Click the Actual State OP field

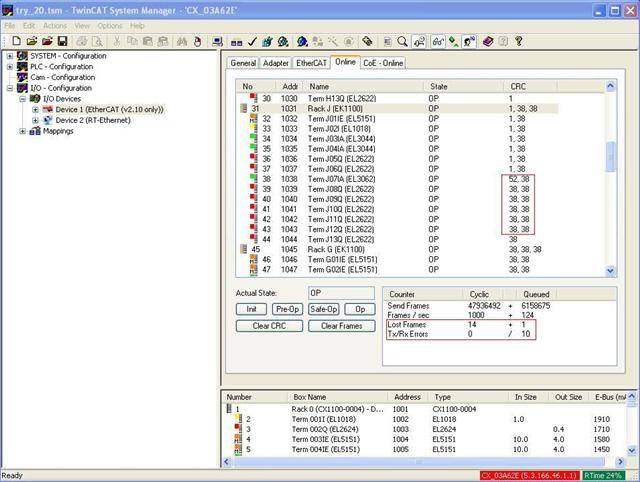(341, 293)
